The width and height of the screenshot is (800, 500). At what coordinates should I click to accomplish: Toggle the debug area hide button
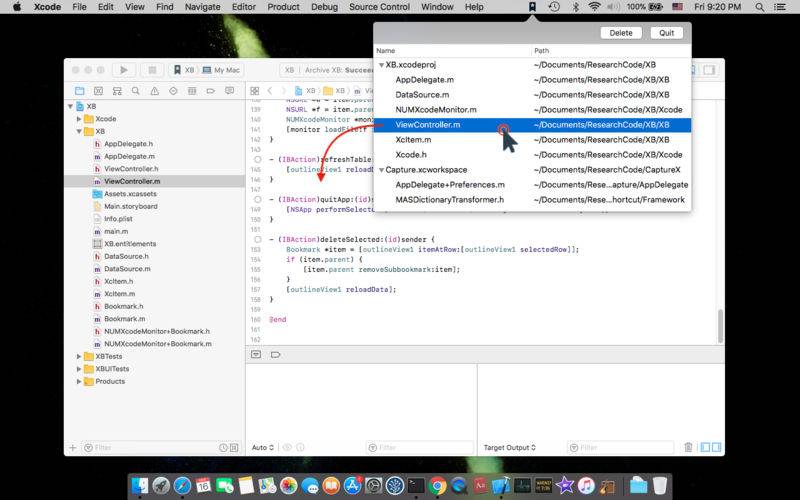click(x=256, y=355)
